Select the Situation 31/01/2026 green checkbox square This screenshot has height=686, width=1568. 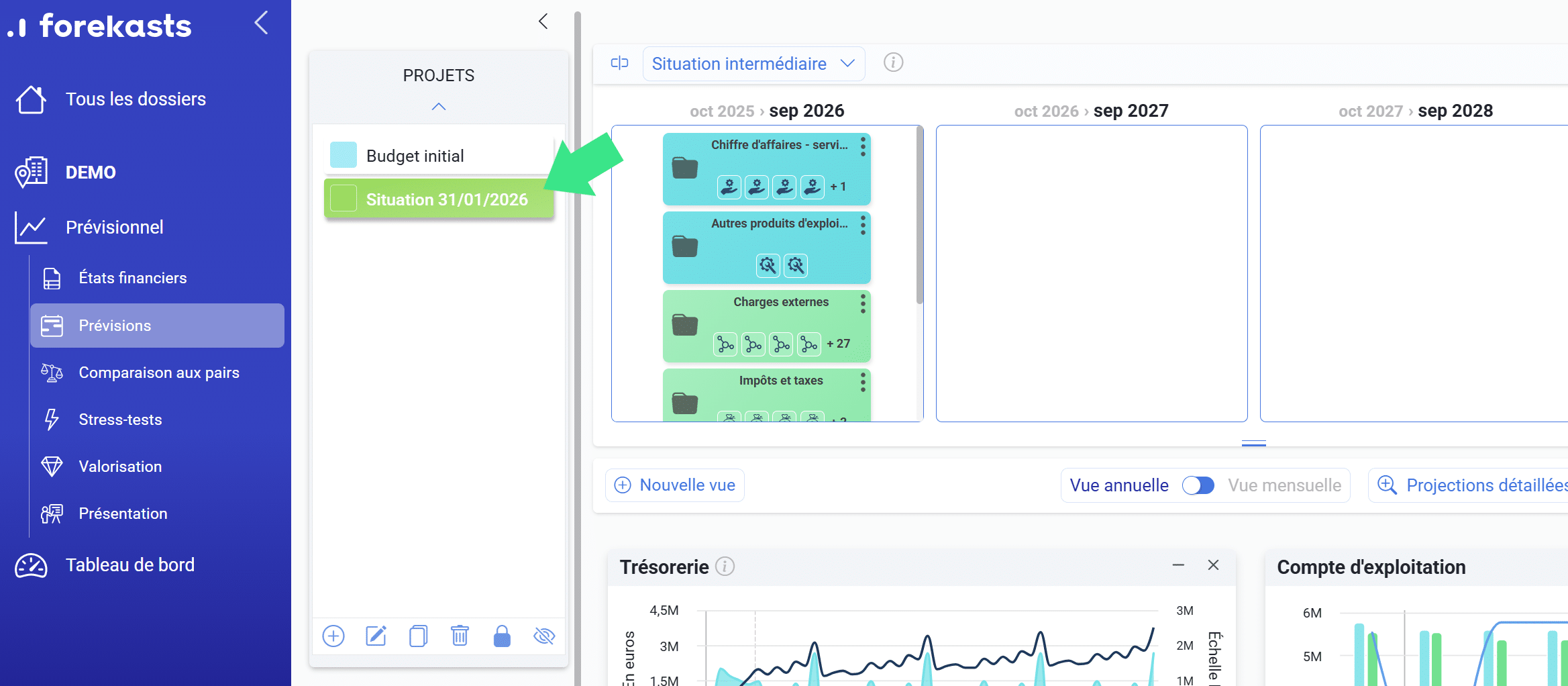click(344, 199)
